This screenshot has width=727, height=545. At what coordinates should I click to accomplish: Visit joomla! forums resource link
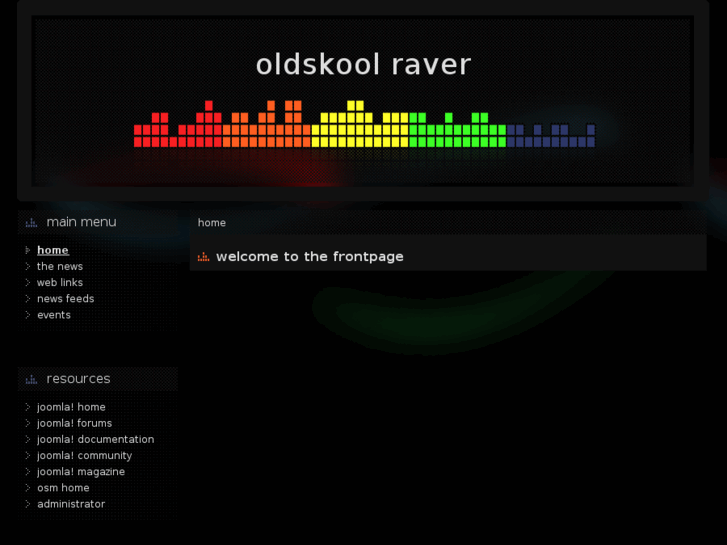(x=75, y=423)
